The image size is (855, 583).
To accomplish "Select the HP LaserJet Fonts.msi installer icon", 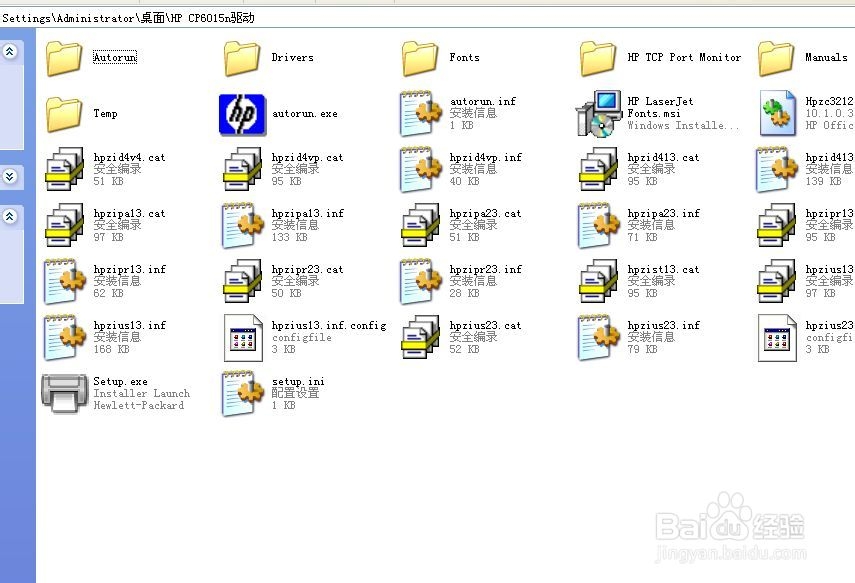I will 599,113.
